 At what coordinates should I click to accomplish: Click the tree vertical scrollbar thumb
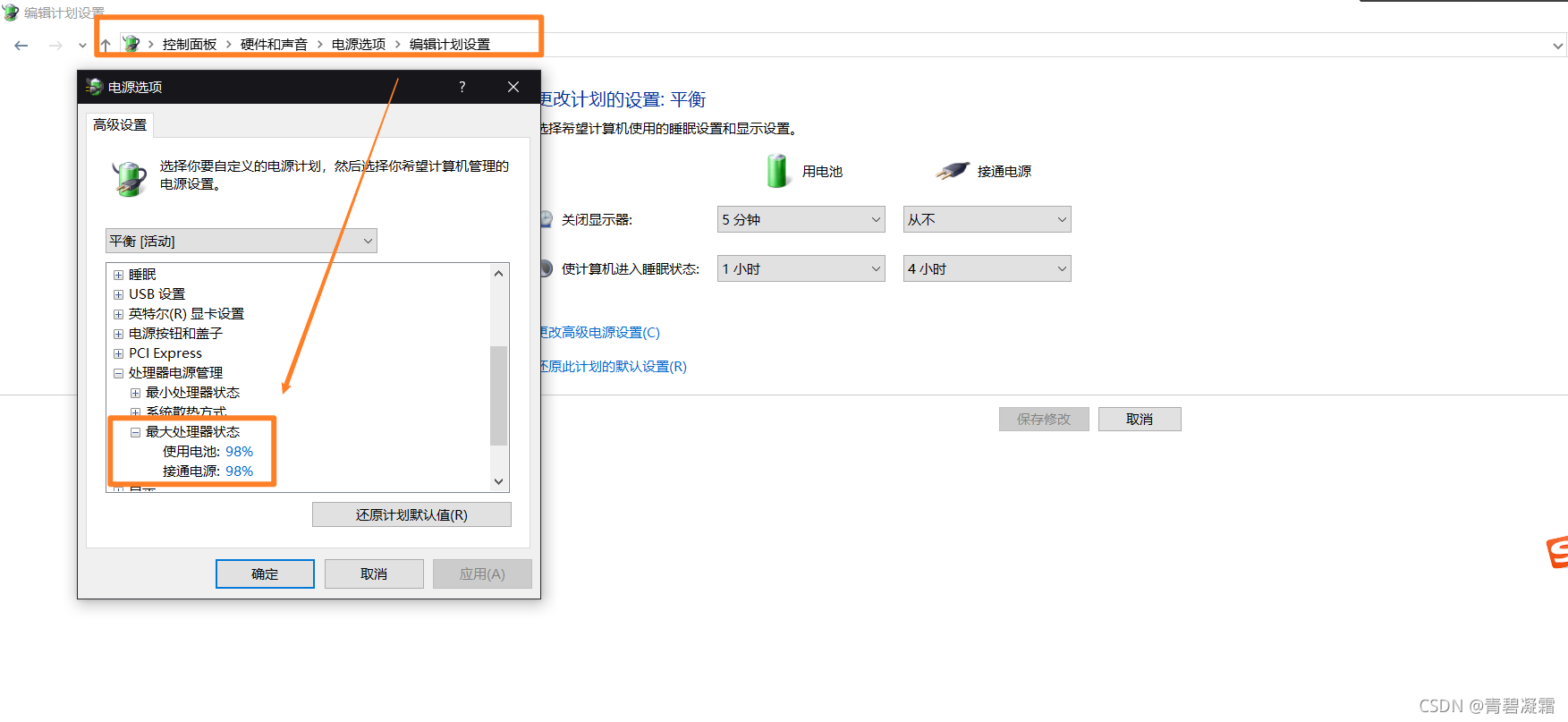click(x=499, y=395)
